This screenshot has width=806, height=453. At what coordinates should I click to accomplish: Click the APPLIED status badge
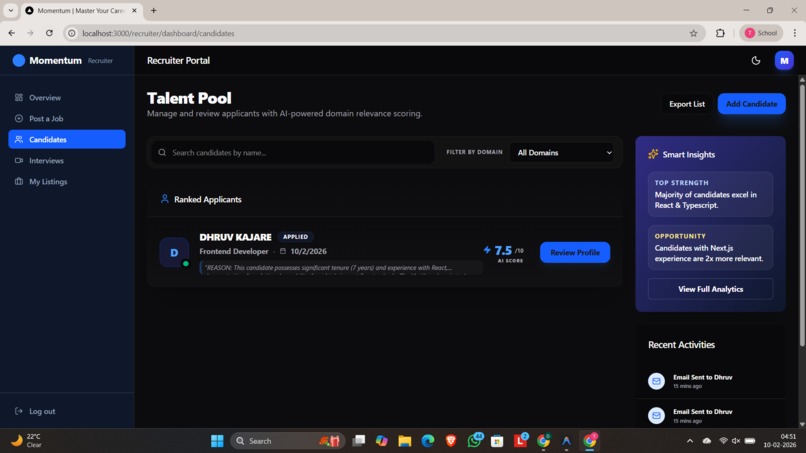296,237
